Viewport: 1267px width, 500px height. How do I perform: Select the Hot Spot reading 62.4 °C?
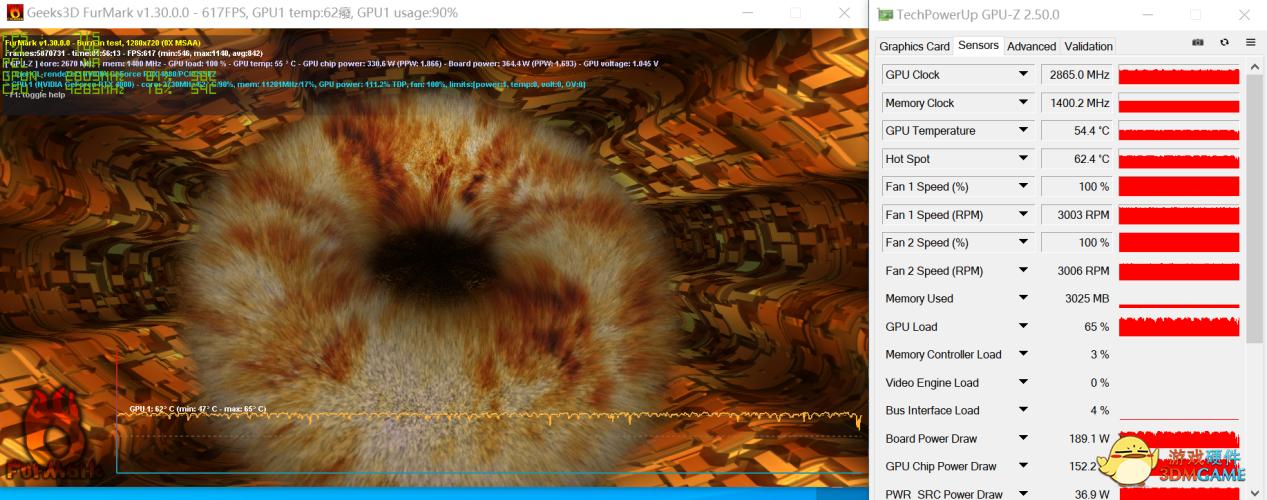(1077, 159)
